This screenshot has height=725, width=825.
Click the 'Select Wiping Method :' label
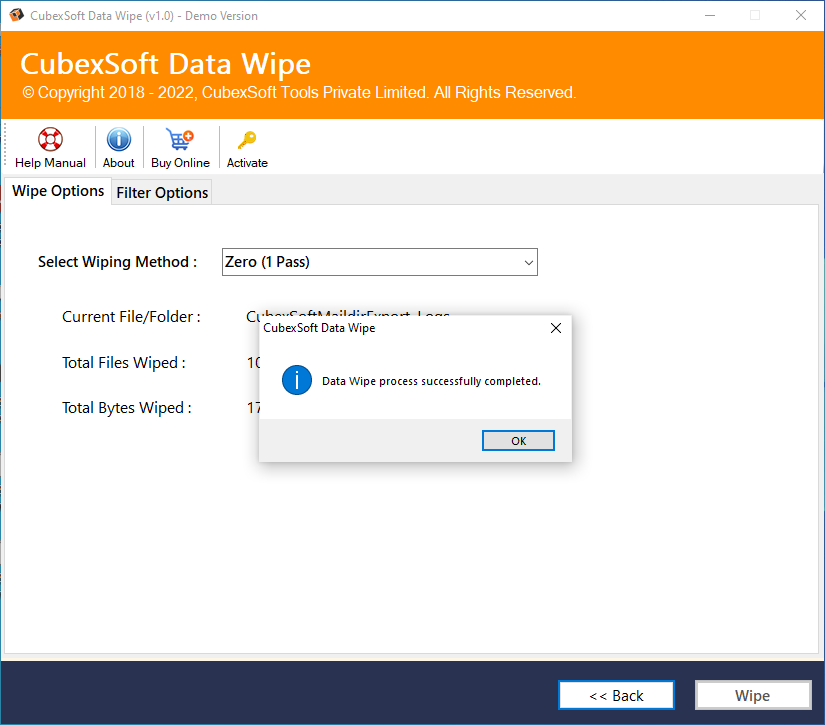coord(117,262)
